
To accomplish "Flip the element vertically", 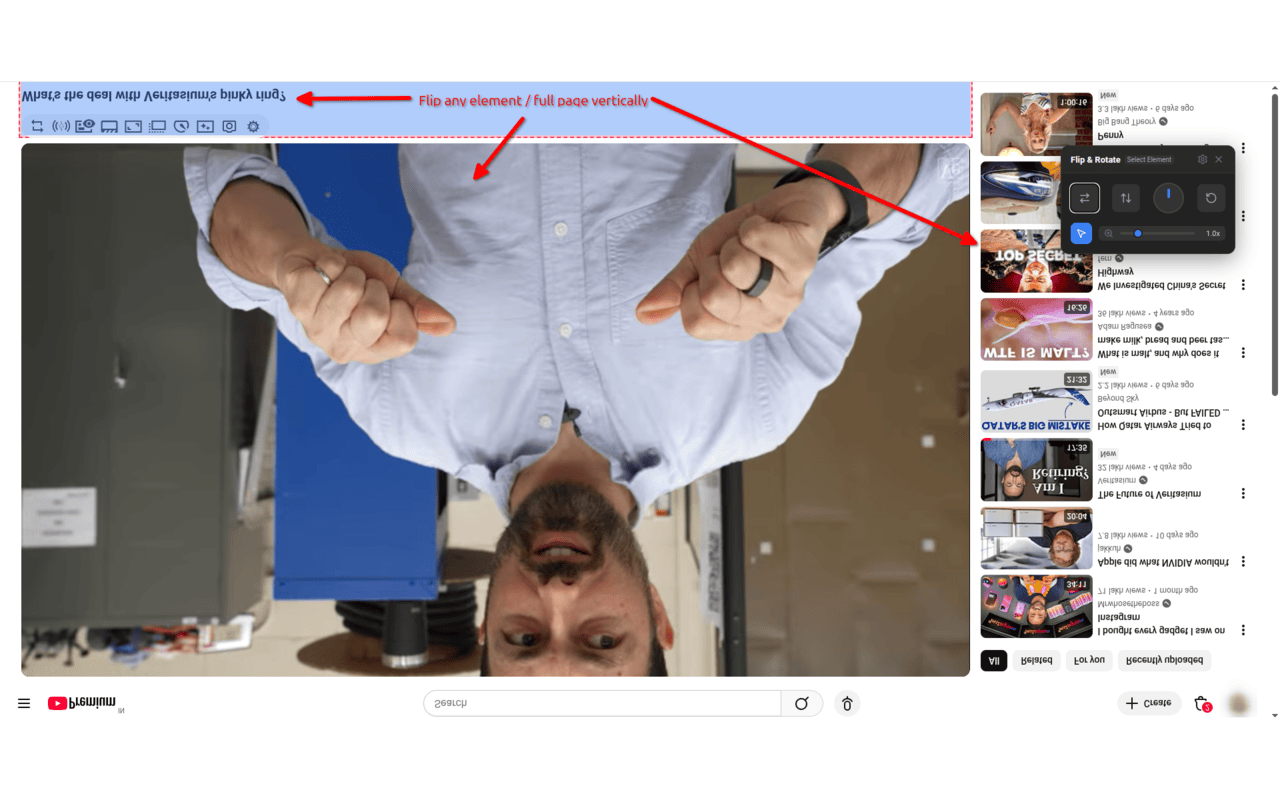I will pos(1126,197).
